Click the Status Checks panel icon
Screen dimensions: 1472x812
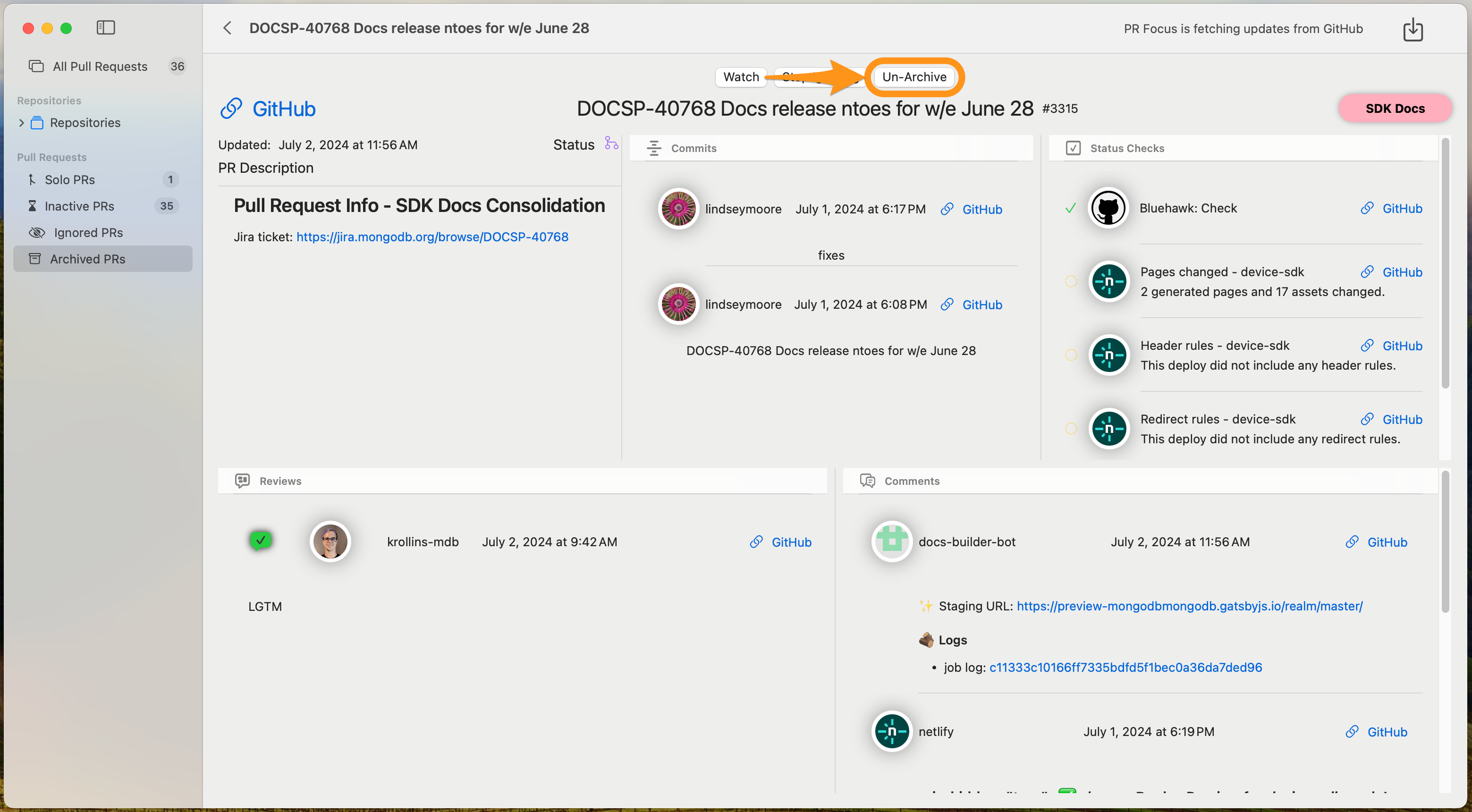point(1073,147)
